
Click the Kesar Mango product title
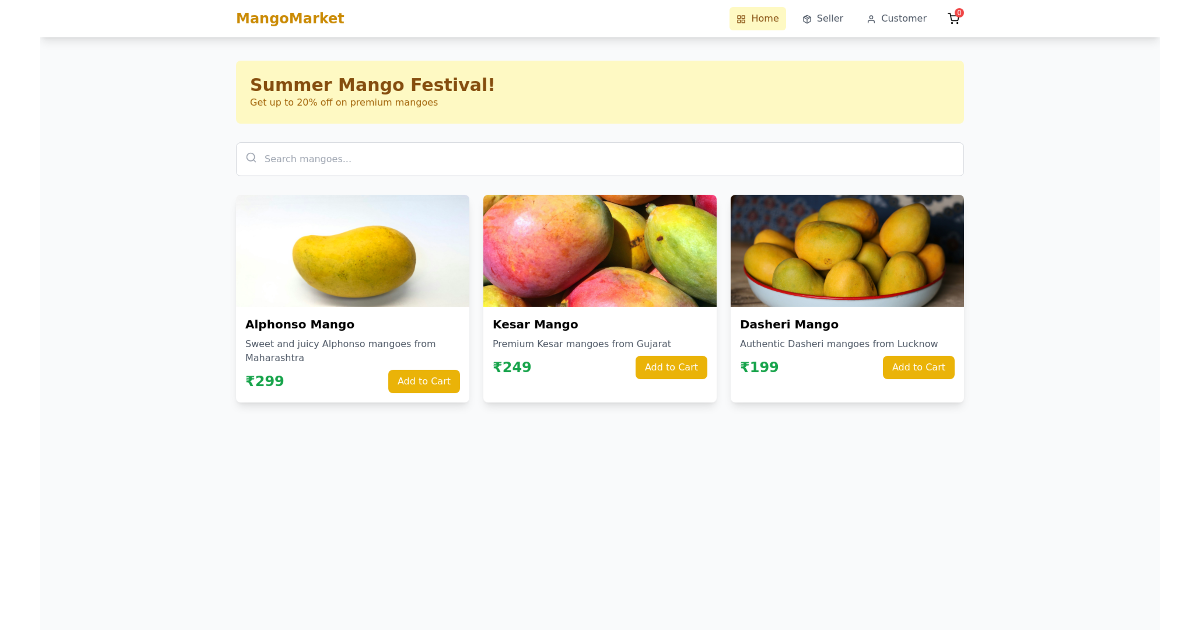click(x=535, y=324)
